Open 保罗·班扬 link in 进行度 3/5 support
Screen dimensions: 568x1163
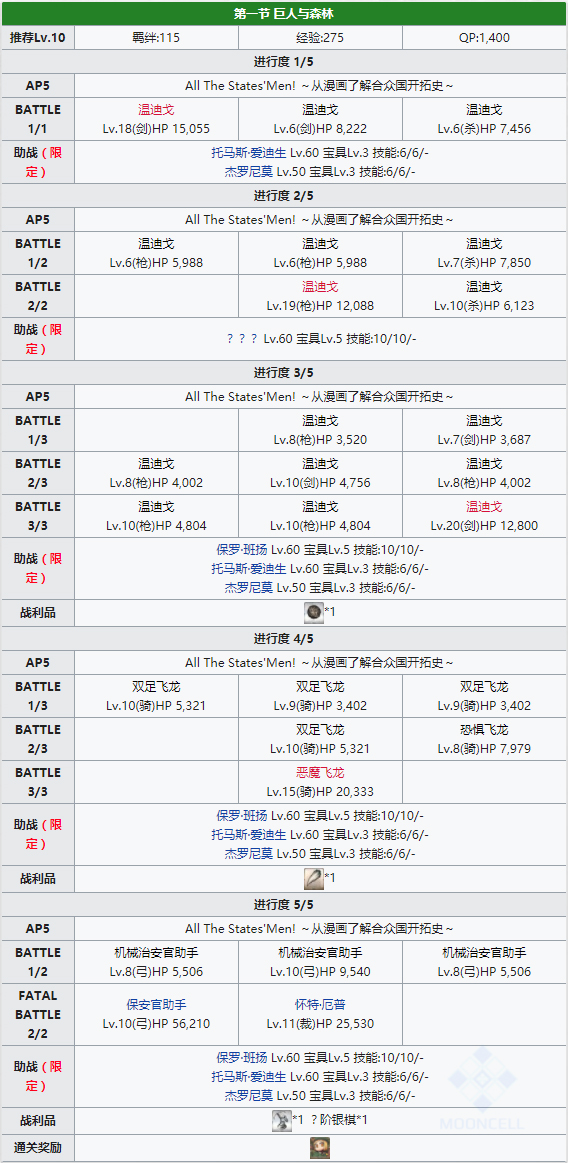[x=242, y=550]
